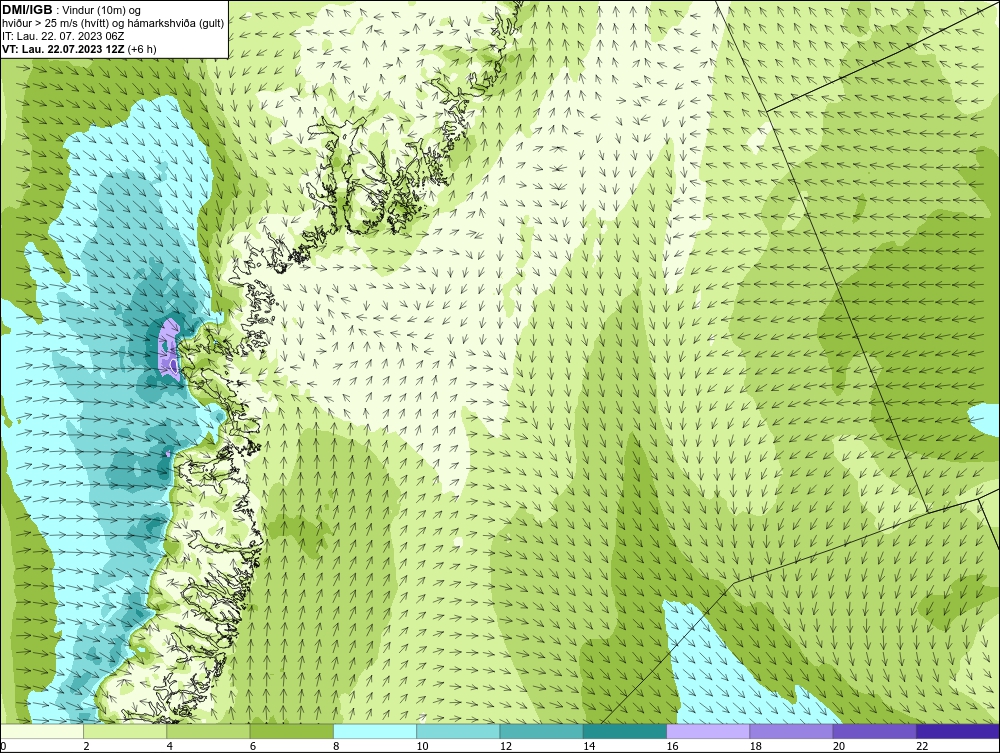Screen dimensions: 1000x753
Task: Click the 6–8 m/s dark green legend swatch
Action: (x=291, y=731)
